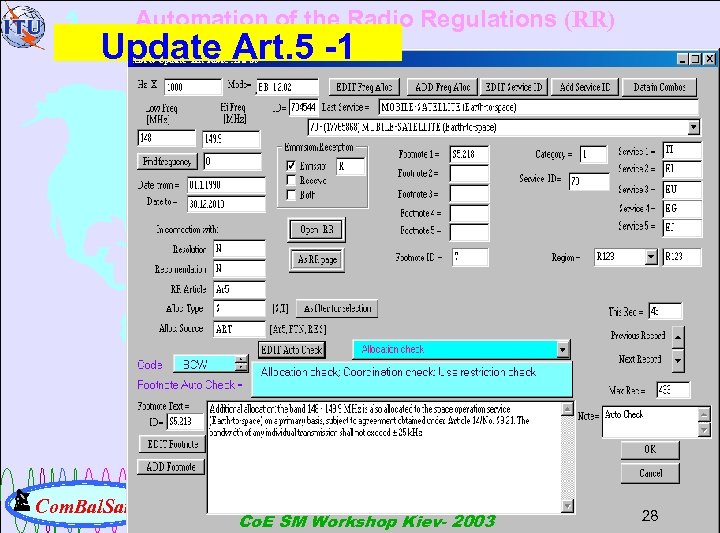This screenshot has height=533, width=720.
Task: Click the ID field 704544
Action: tap(304, 107)
